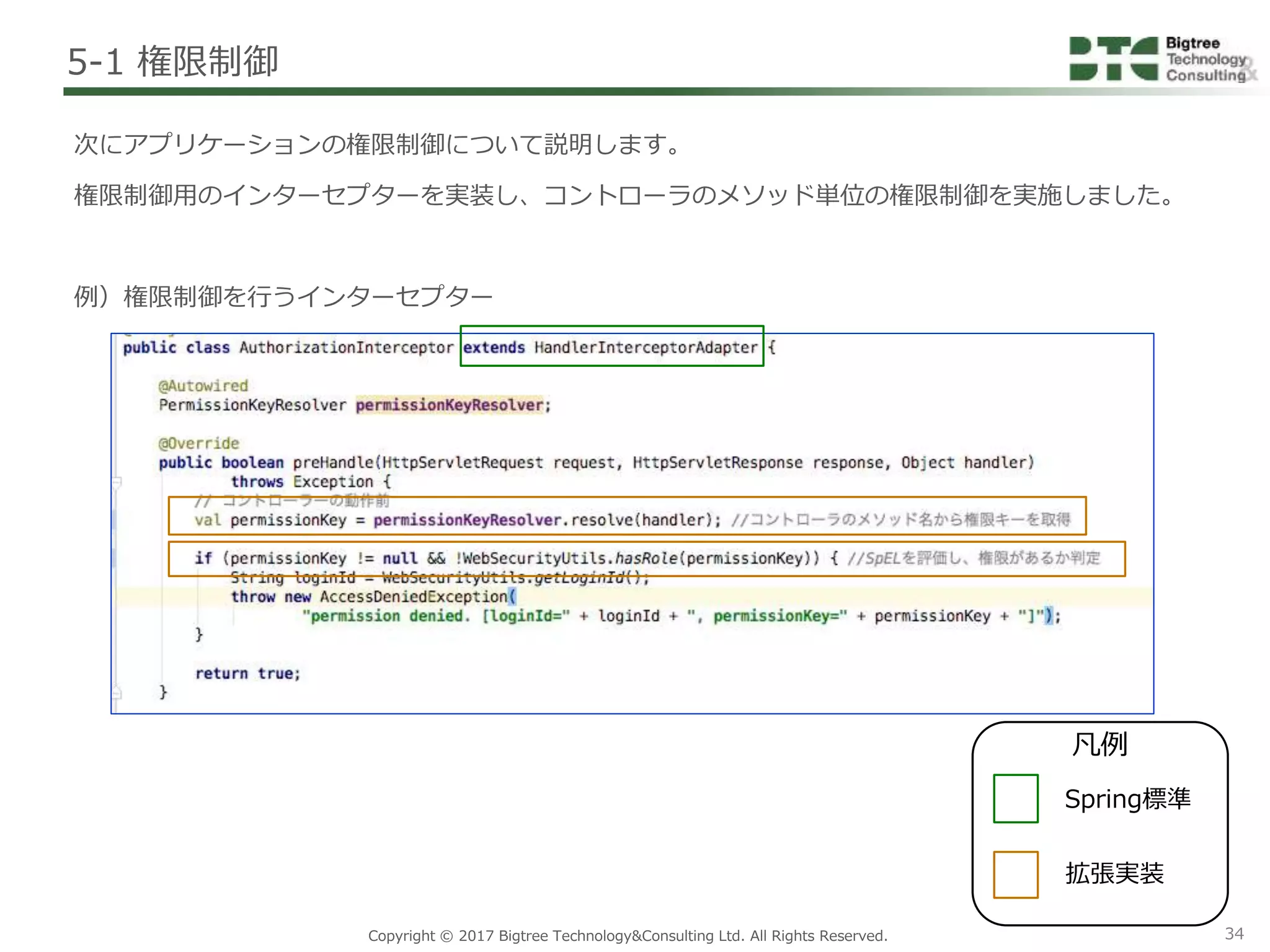The width and height of the screenshot is (1270, 952).
Task: Click 'extends HandlerInterceptorAdapter' in the code
Action: (x=611, y=347)
